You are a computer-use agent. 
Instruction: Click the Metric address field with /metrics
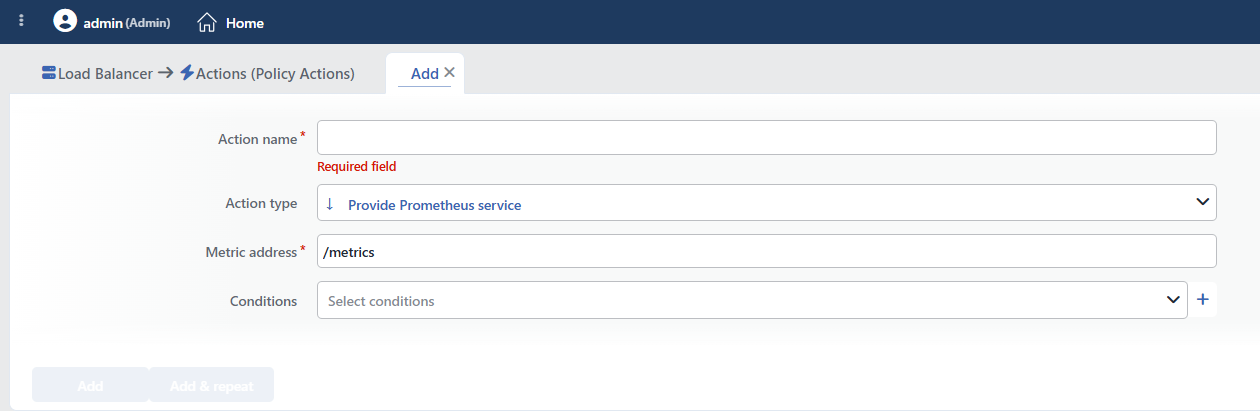pos(766,251)
